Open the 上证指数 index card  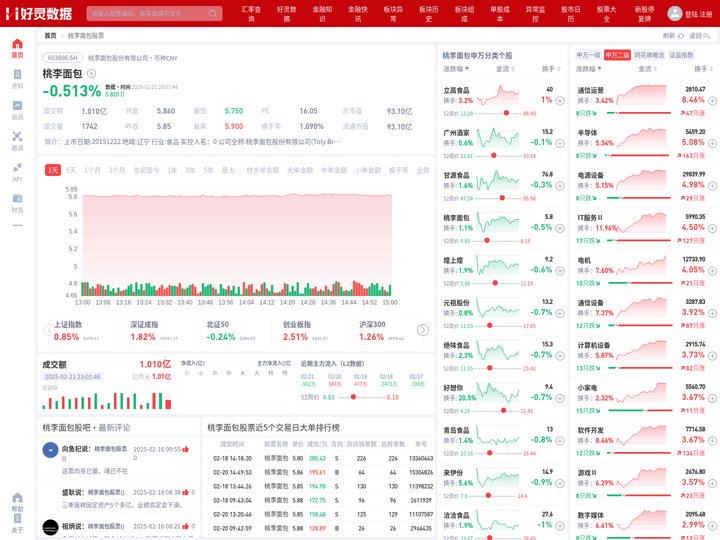(82, 331)
